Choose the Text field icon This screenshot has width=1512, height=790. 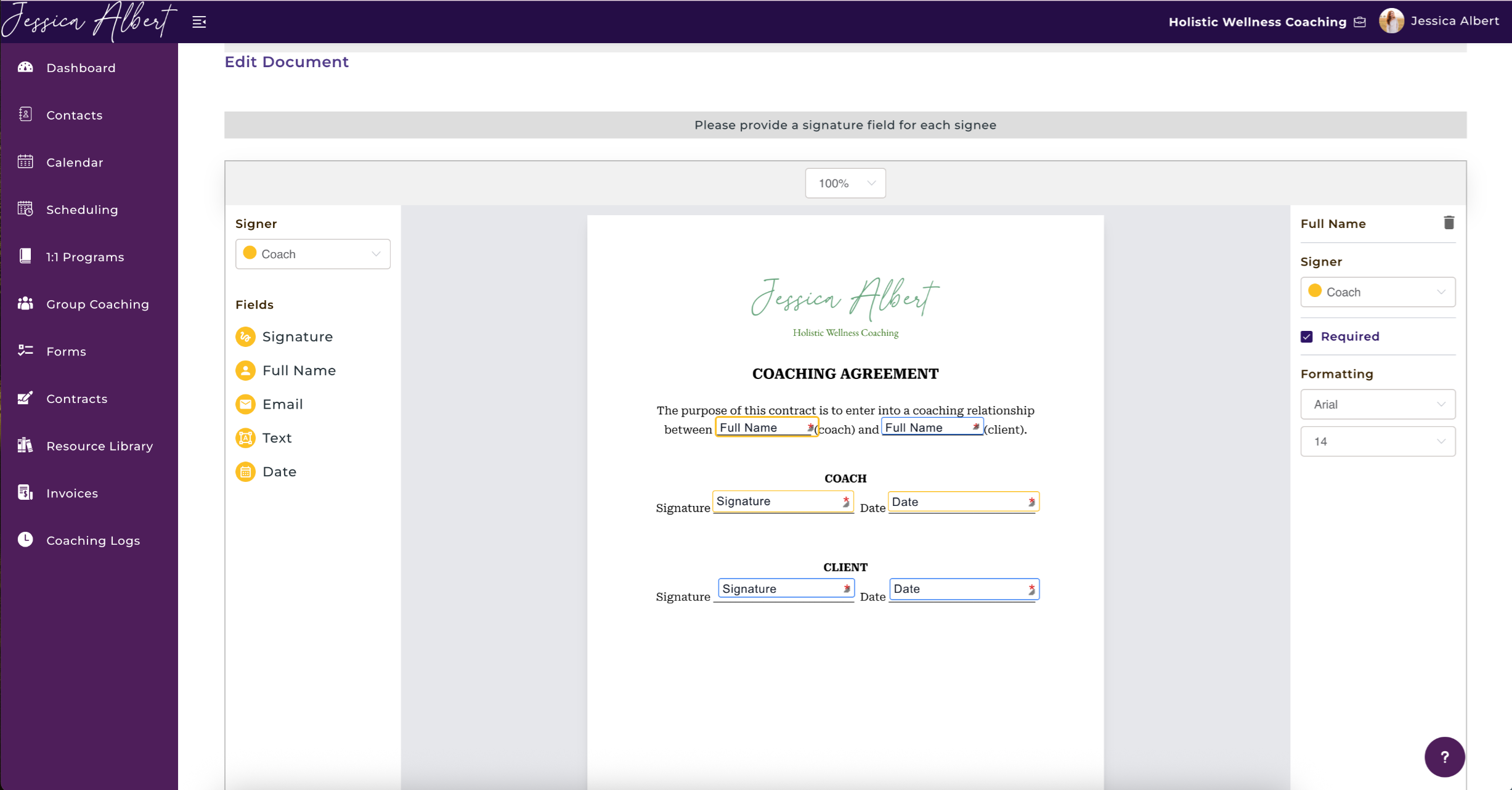(x=245, y=438)
